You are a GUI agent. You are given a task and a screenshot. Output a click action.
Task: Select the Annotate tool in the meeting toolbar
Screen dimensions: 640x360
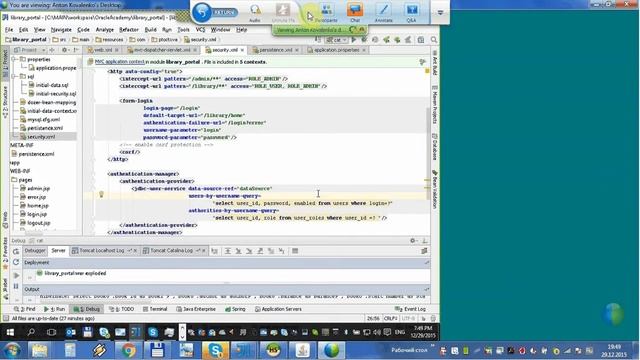click(x=383, y=13)
